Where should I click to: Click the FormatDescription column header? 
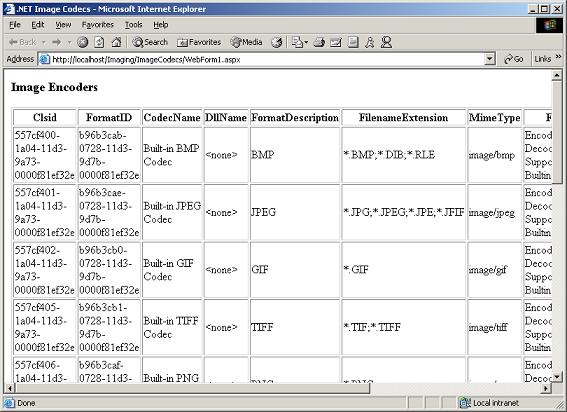tap(295, 118)
